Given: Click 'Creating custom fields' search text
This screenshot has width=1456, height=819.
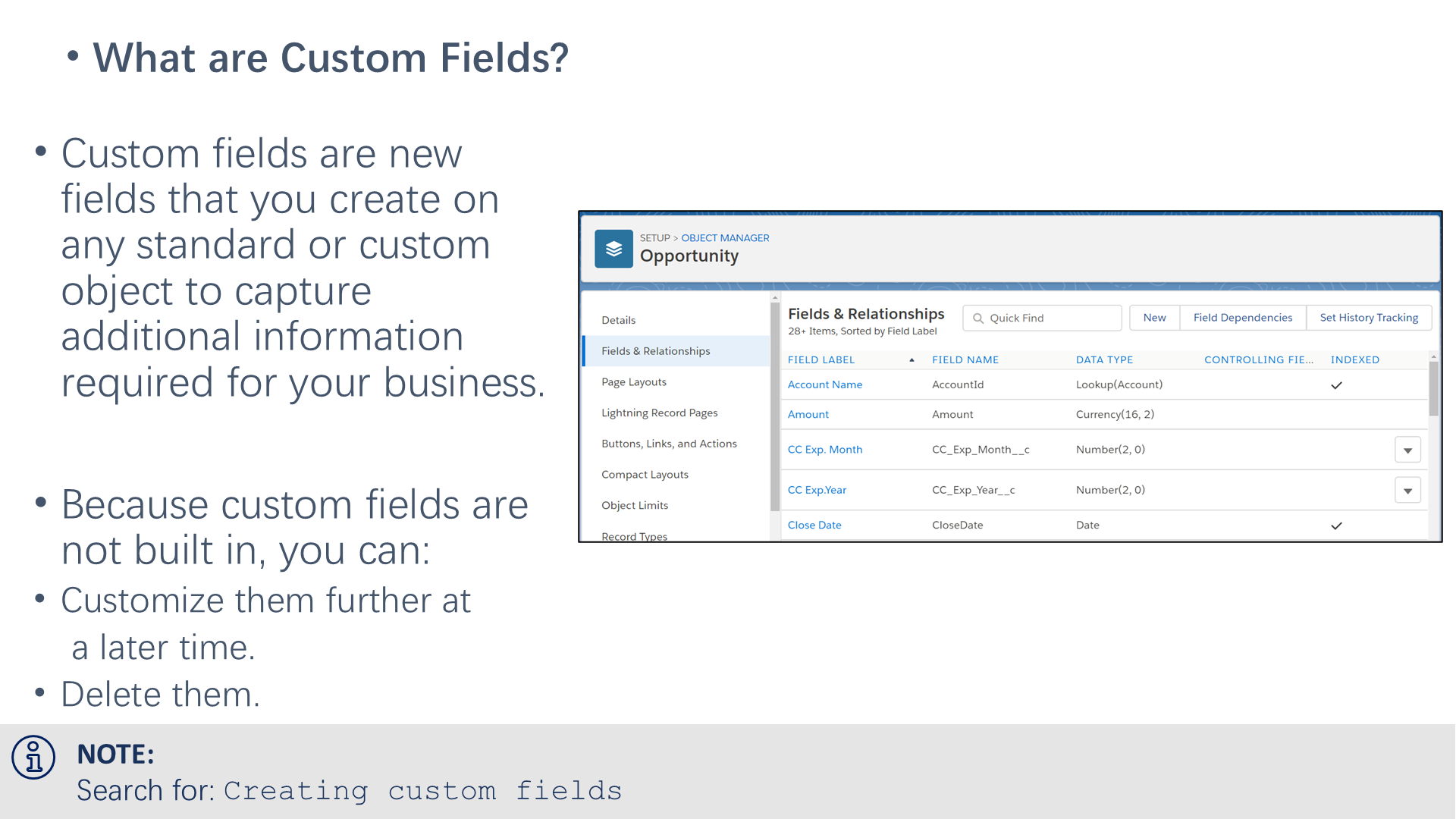Looking at the screenshot, I should [422, 791].
